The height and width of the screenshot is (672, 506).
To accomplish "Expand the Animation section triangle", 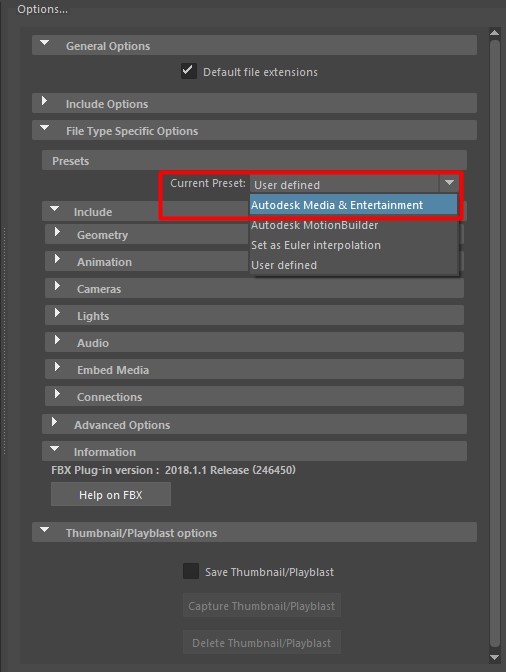I will coord(57,259).
